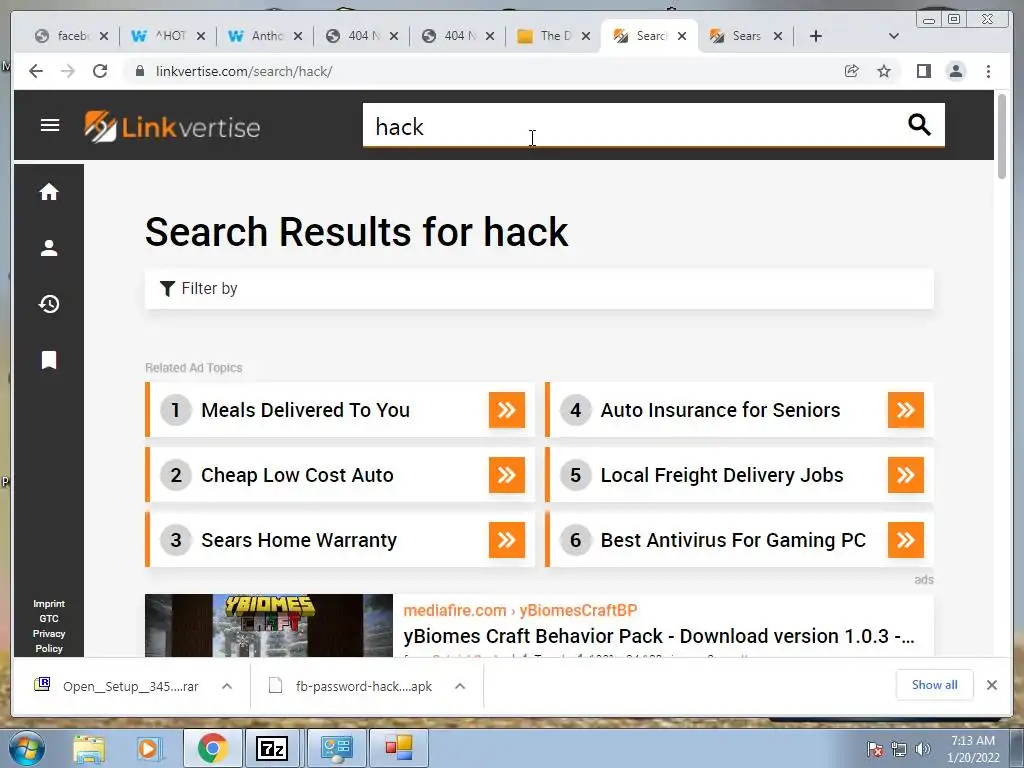The height and width of the screenshot is (768, 1024).
Task: Open Sears Home Warranty arrow button
Action: 507,540
